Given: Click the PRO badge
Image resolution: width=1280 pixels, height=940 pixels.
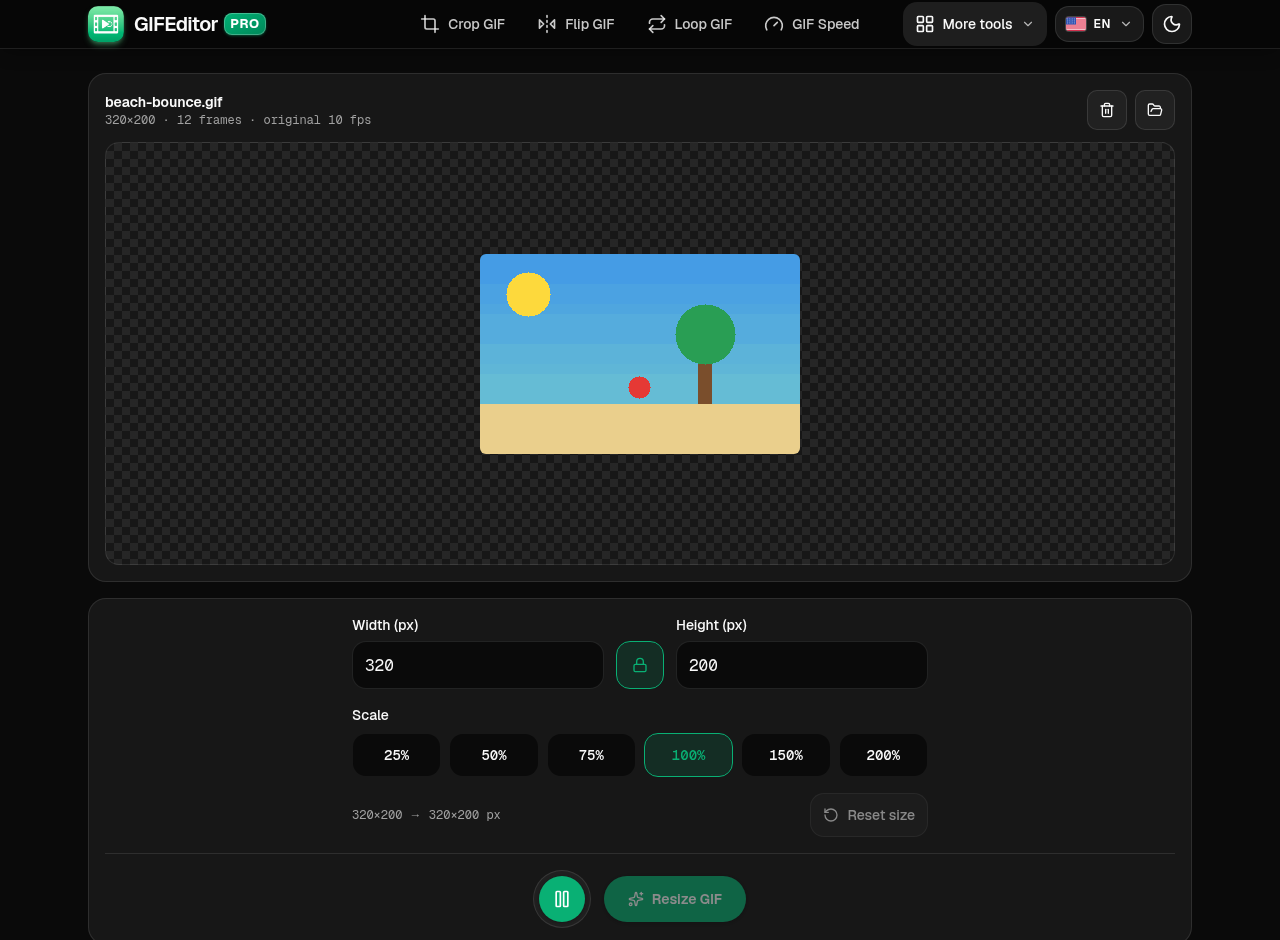Looking at the screenshot, I should (x=245, y=24).
